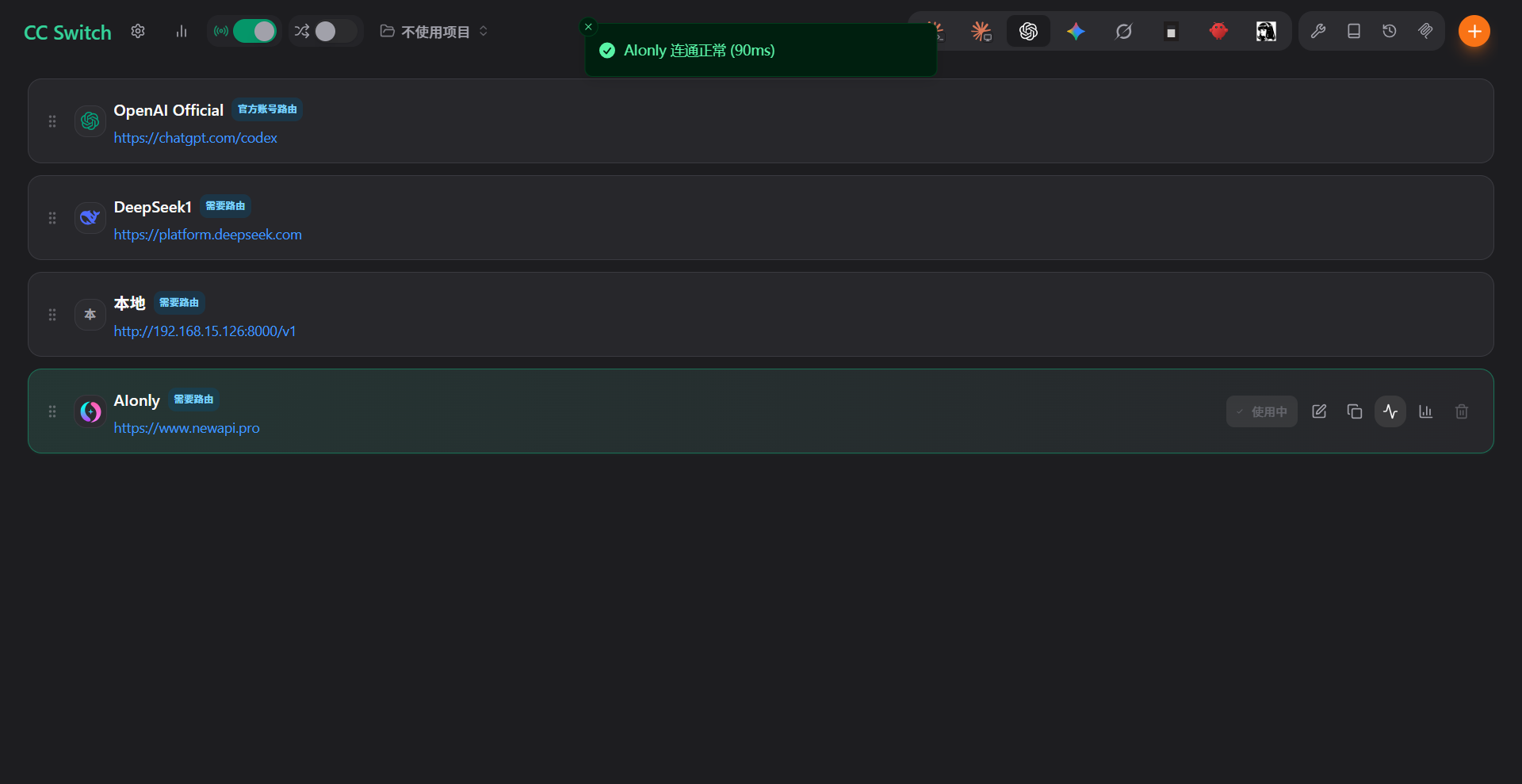
Task: Open the https://www.newapi.pro link
Action: click(186, 428)
